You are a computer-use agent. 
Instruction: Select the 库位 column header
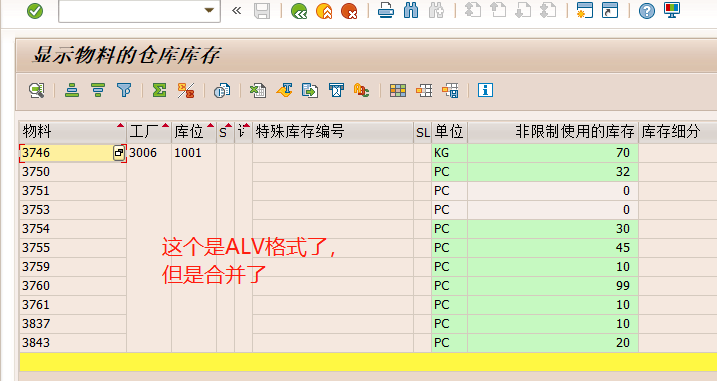tap(194, 132)
